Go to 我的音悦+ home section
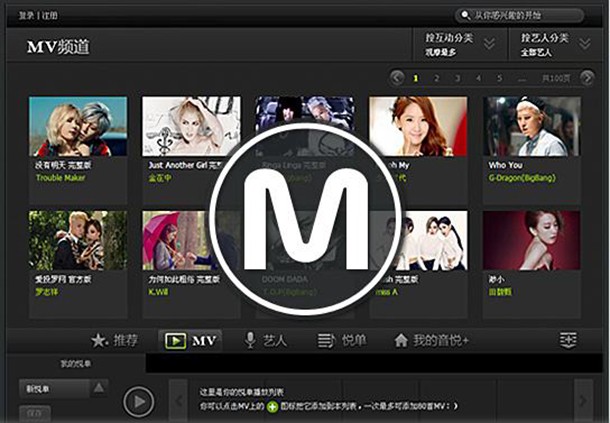The height and width of the screenshot is (423, 610). (x=431, y=340)
